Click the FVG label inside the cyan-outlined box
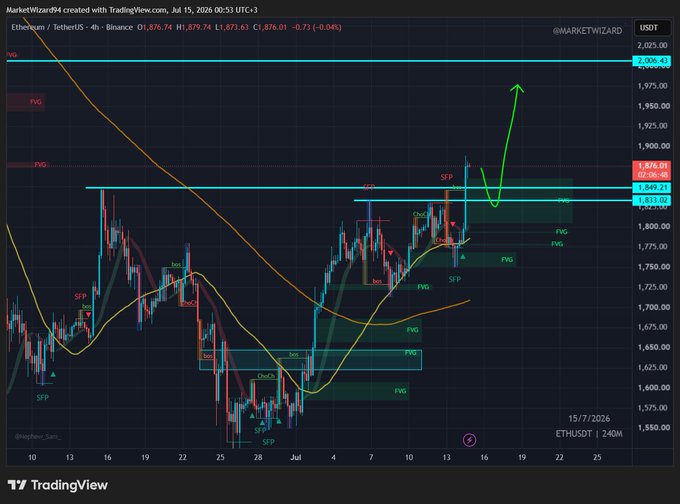Screen dimensions: 680x504 [x=410, y=353]
